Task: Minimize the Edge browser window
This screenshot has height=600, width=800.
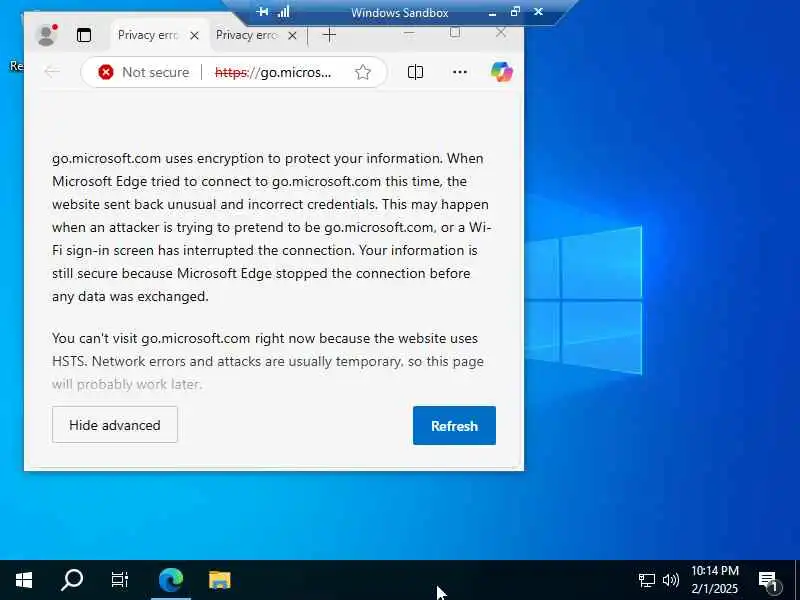Action: click(409, 33)
